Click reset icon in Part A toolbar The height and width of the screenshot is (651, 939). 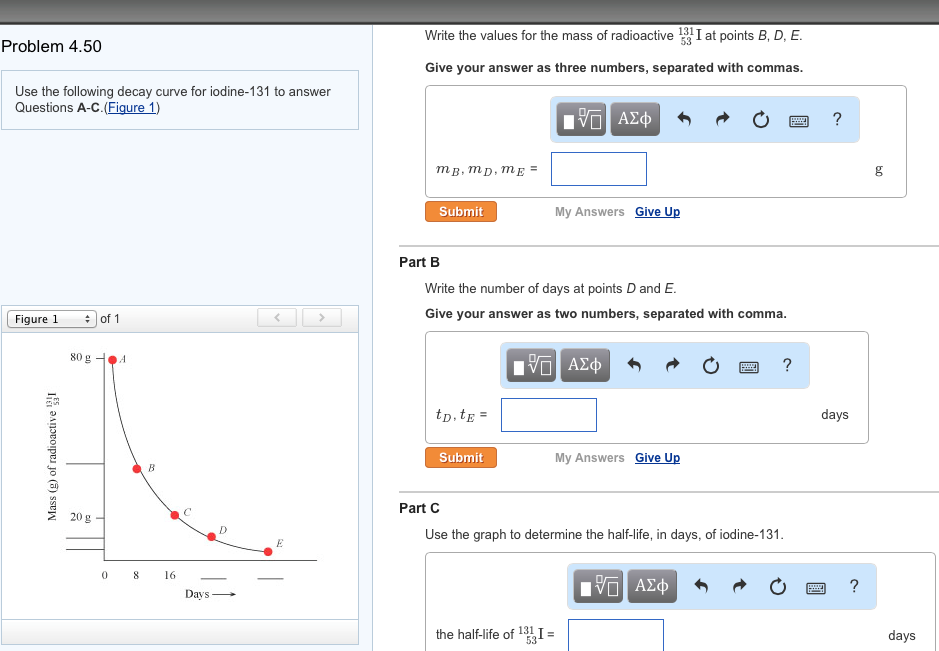pos(761,120)
